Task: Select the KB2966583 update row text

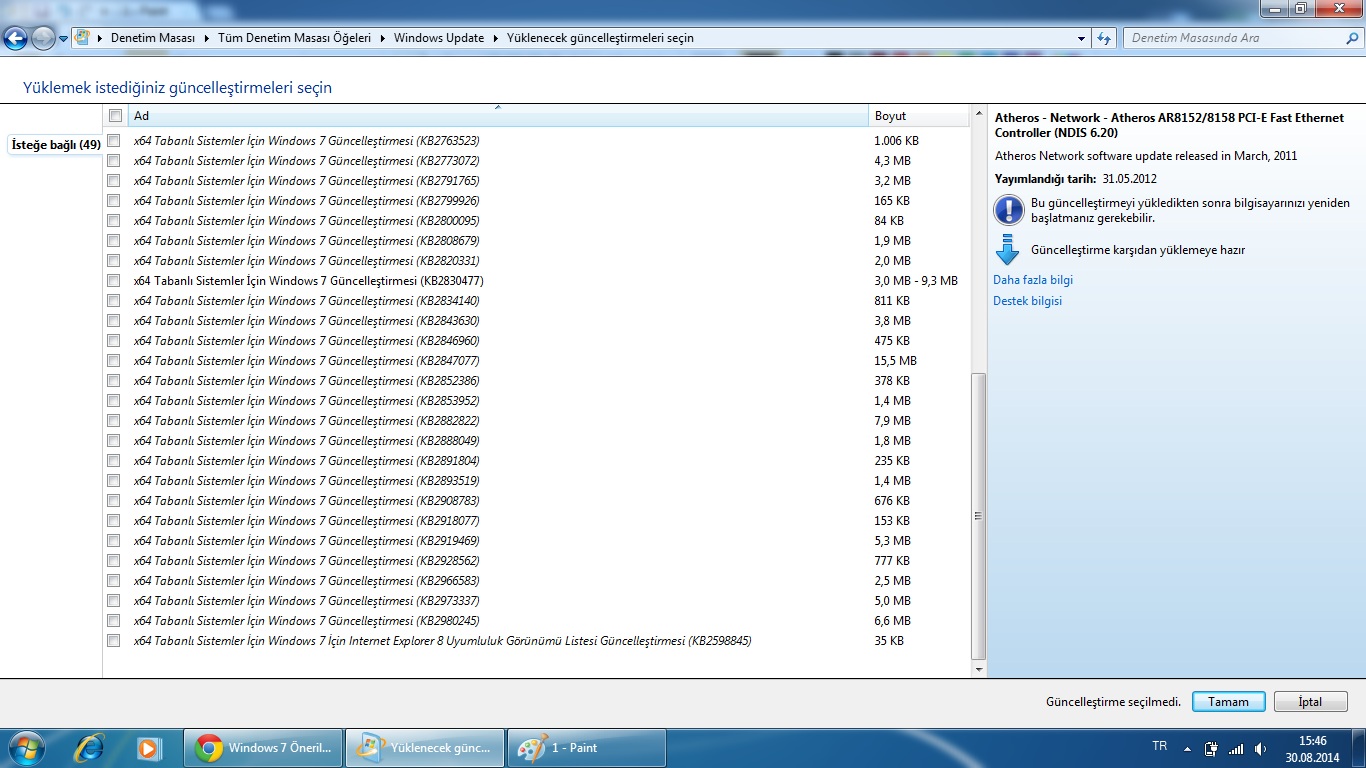Action: [307, 580]
